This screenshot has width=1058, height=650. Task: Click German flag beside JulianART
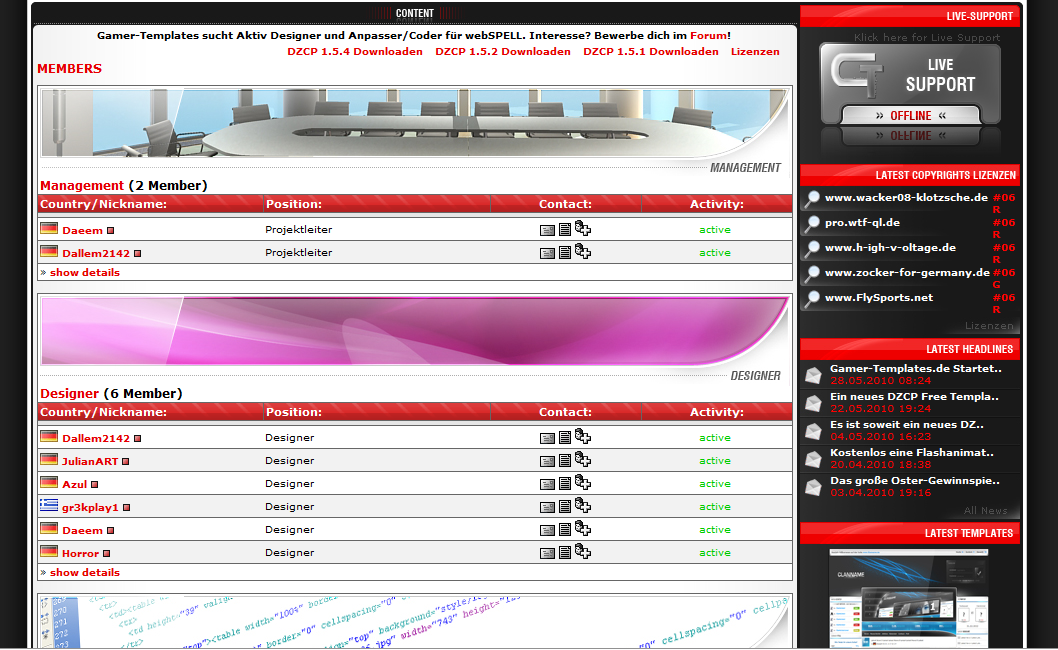click(49, 459)
